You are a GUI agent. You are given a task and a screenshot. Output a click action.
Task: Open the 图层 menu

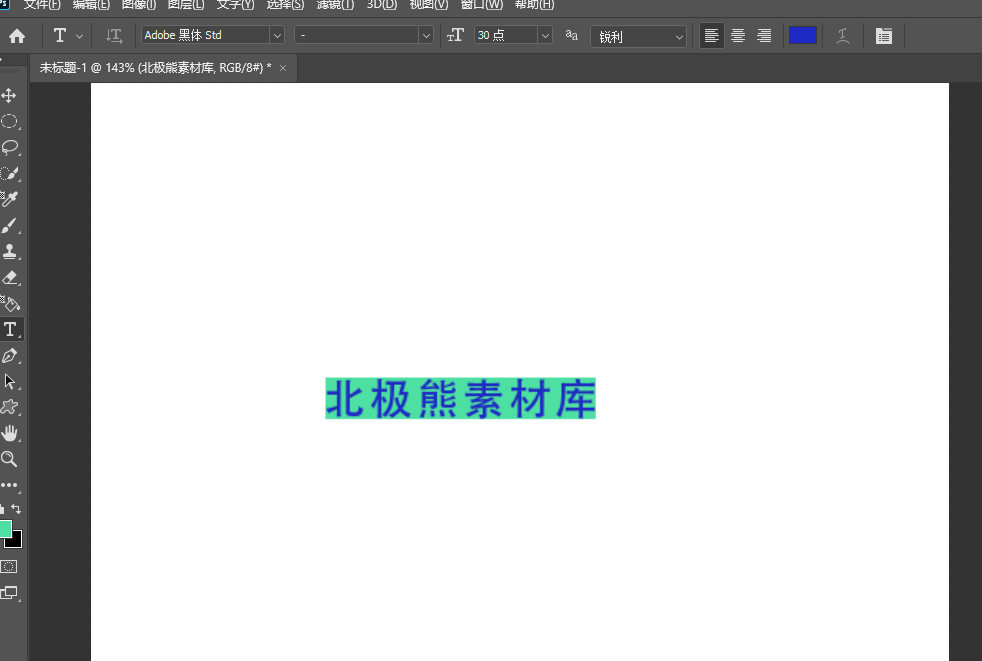tap(186, 5)
